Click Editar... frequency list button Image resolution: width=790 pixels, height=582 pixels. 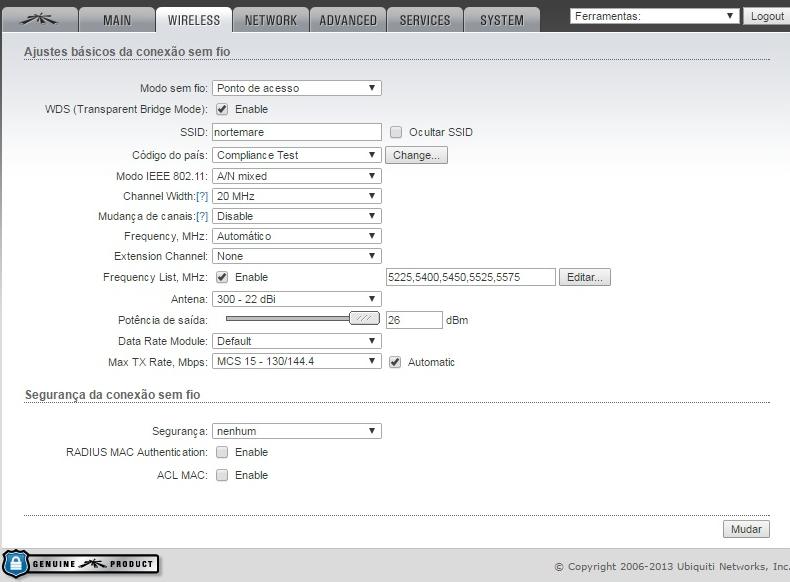coord(584,277)
